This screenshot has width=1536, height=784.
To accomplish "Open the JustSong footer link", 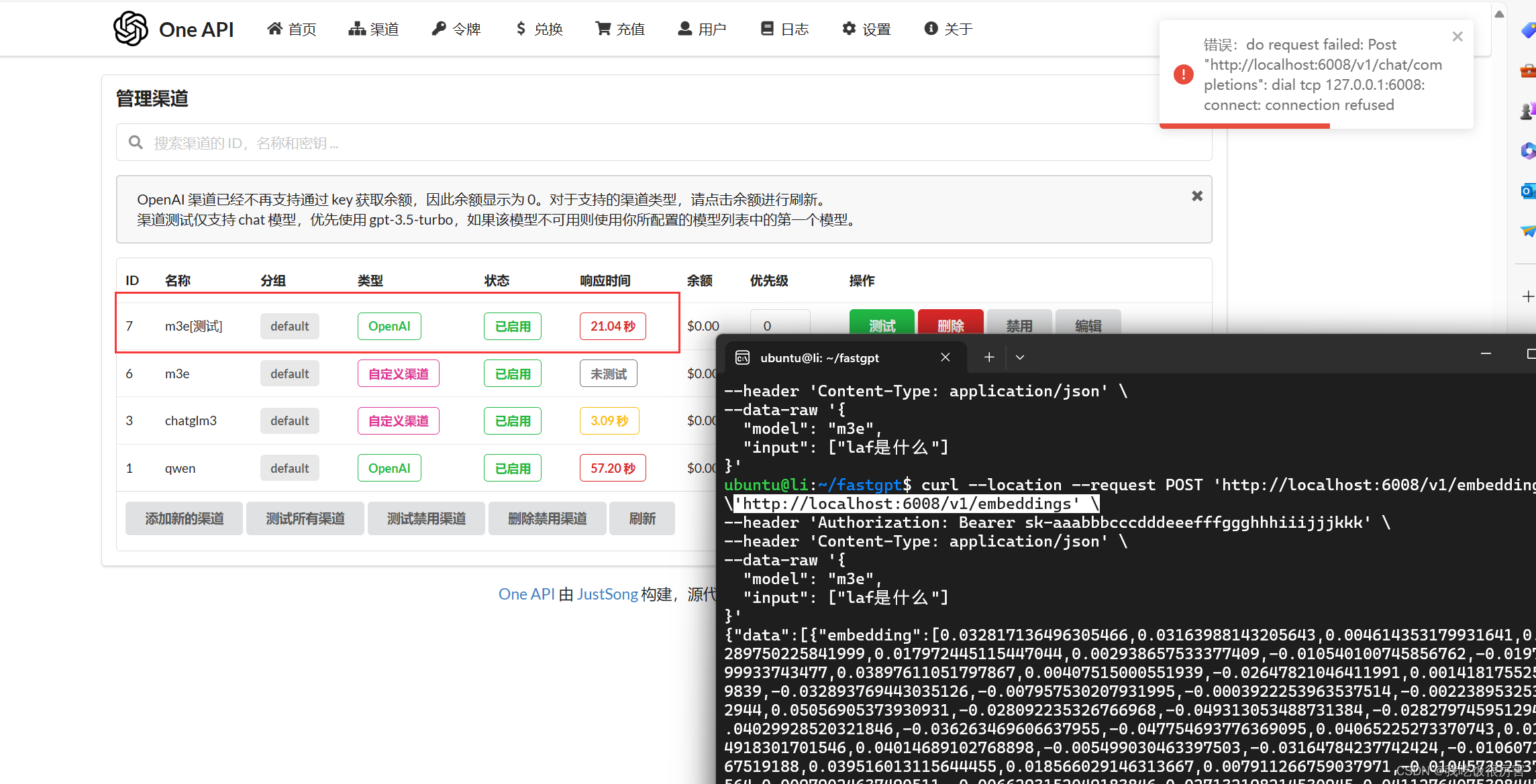I will point(607,594).
